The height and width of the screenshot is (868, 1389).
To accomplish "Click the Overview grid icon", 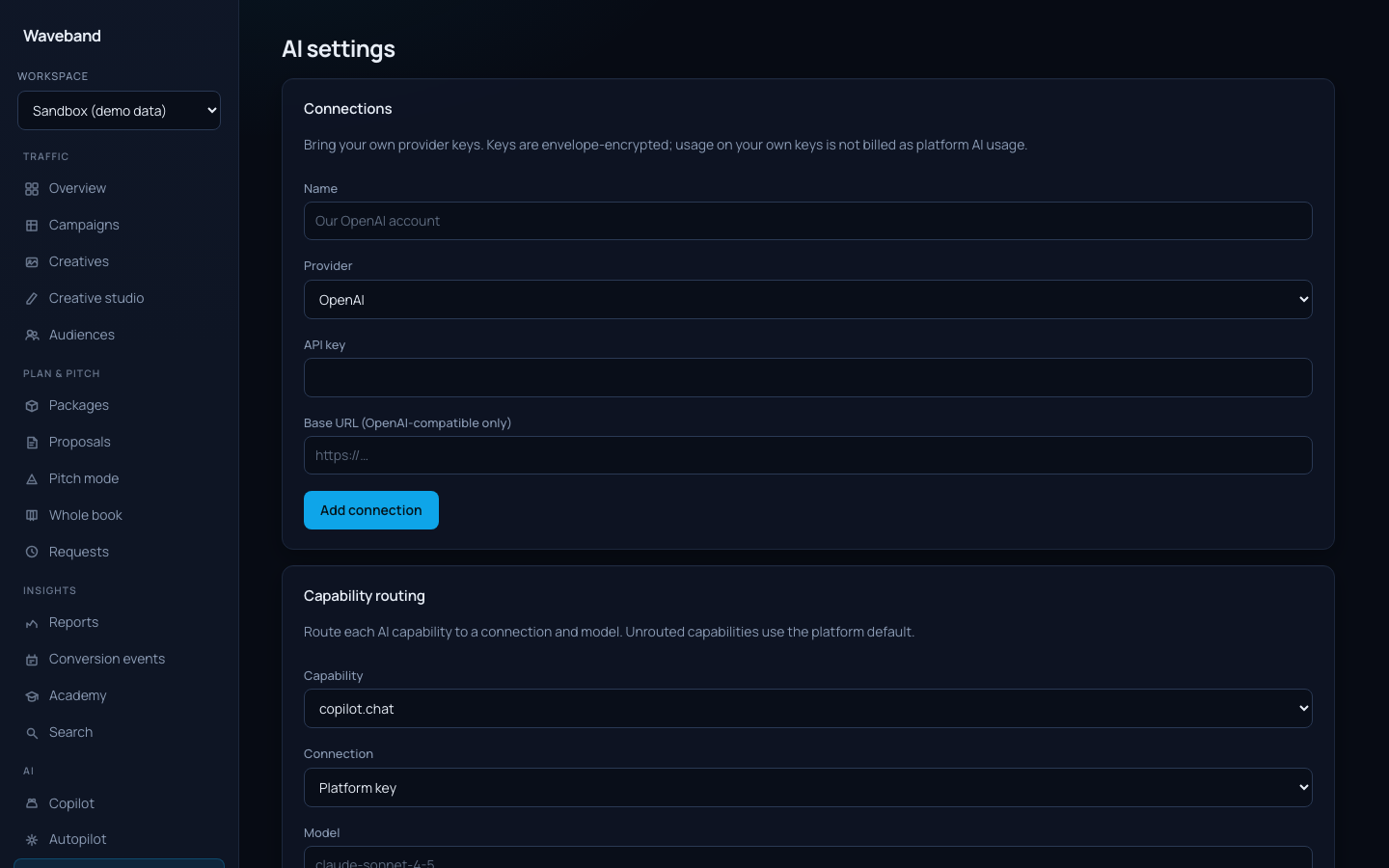I will tap(32, 189).
